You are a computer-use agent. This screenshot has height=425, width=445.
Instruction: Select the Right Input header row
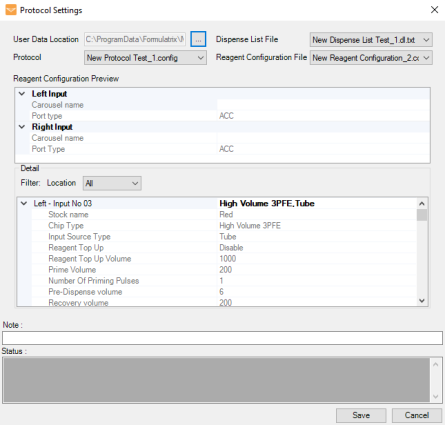click(x=222, y=127)
